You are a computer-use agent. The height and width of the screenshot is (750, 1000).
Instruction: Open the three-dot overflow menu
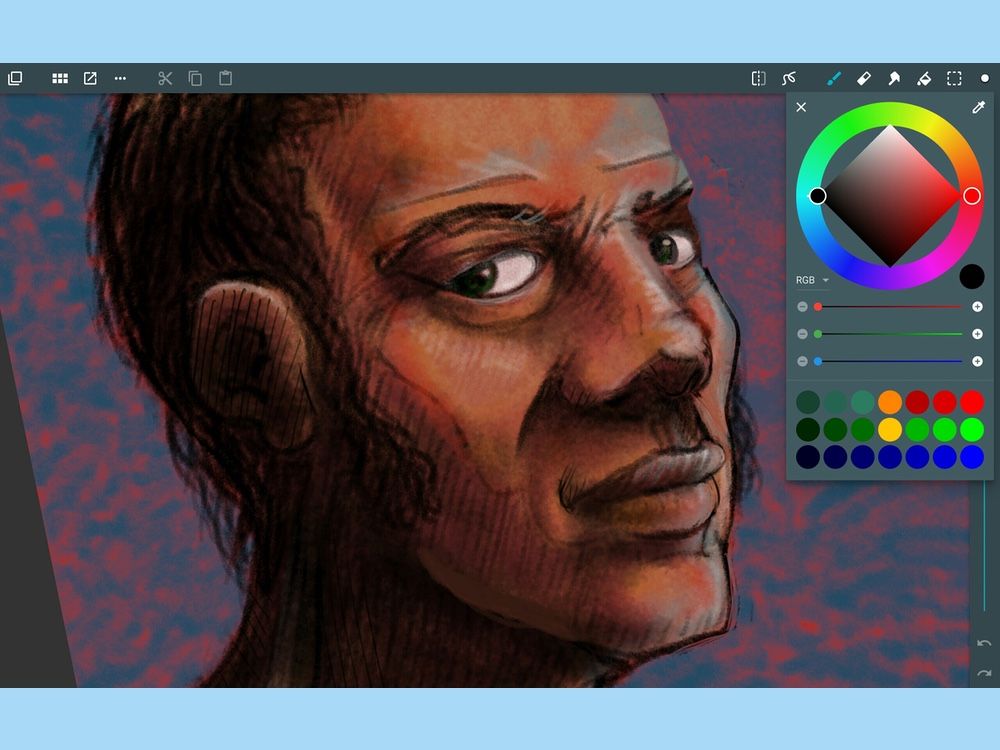point(120,78)
